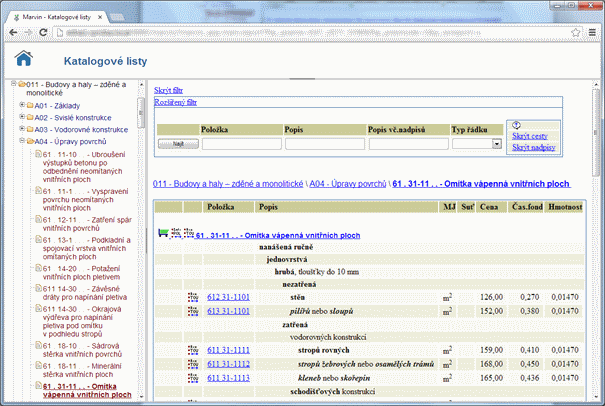605x406 pixels.
Task: Click the open folder icon of A04 - Úpravy povrchů
Action: (30, 141)
